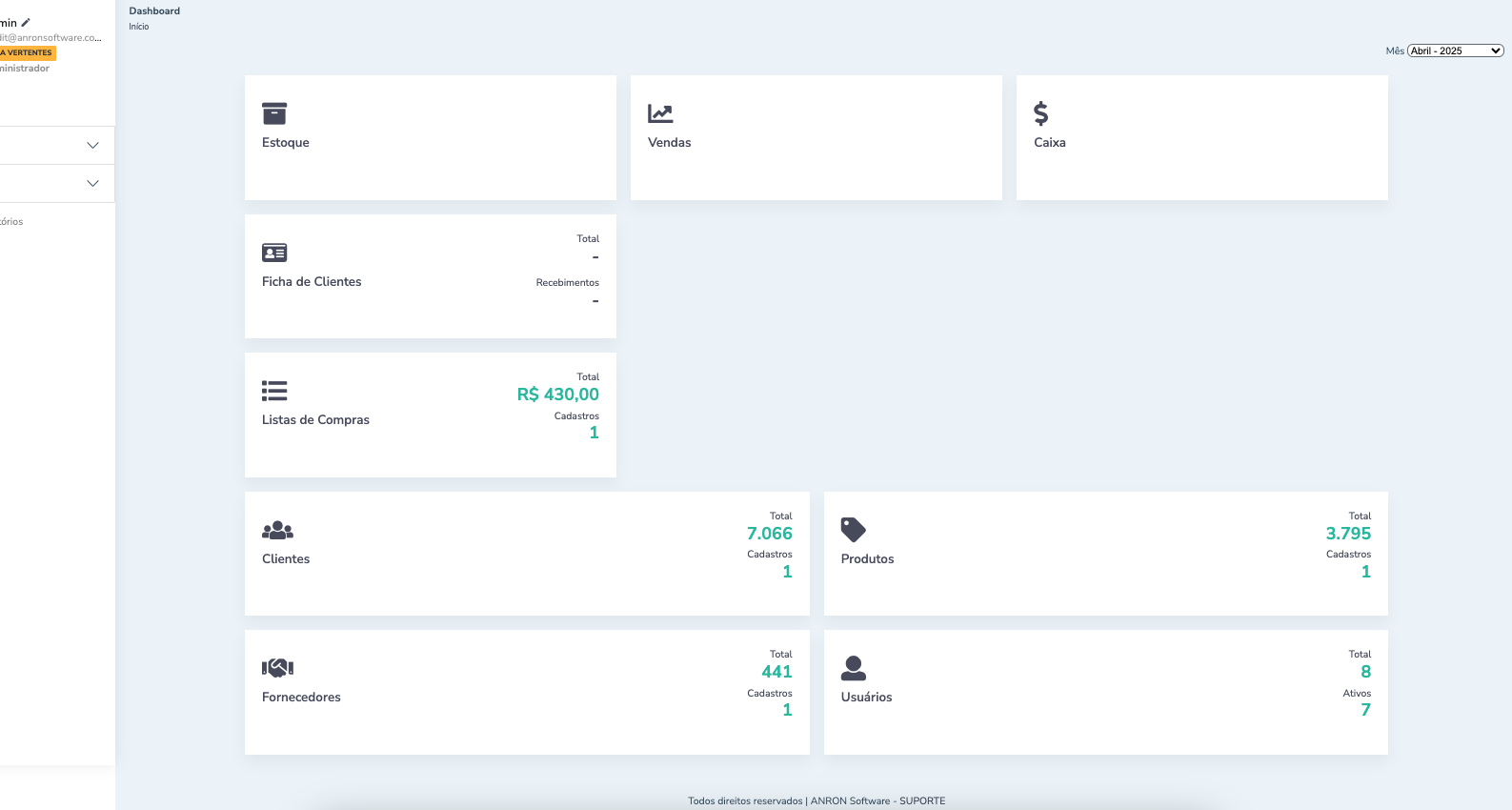Open the Ficha de Clientes ID card icon
1512x810 pixels.
click(x=274, y=253)
